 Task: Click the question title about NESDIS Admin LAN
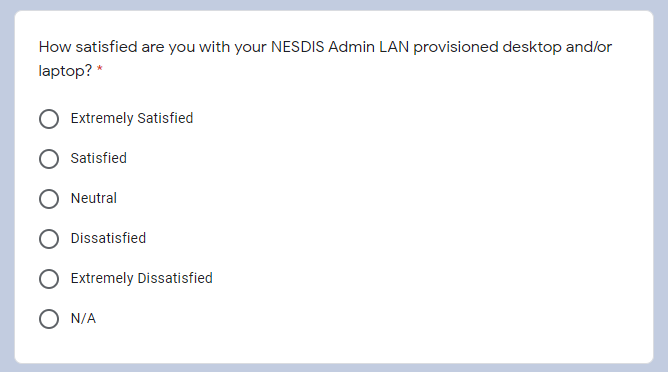pyautogui.click(x=325, y=58)
